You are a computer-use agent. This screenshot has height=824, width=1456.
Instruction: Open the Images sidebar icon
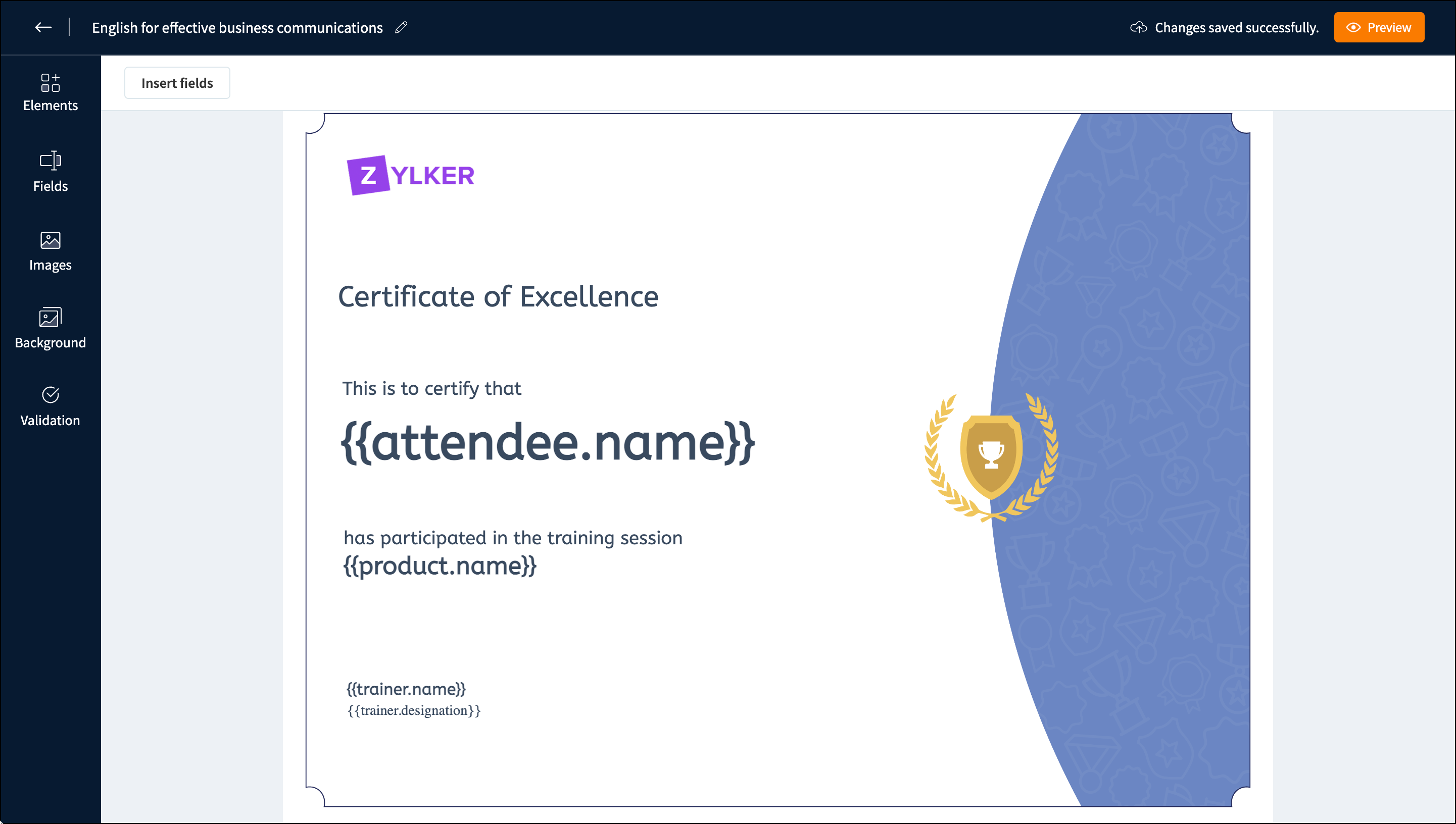pyautogui.click(x=51, y=240)
